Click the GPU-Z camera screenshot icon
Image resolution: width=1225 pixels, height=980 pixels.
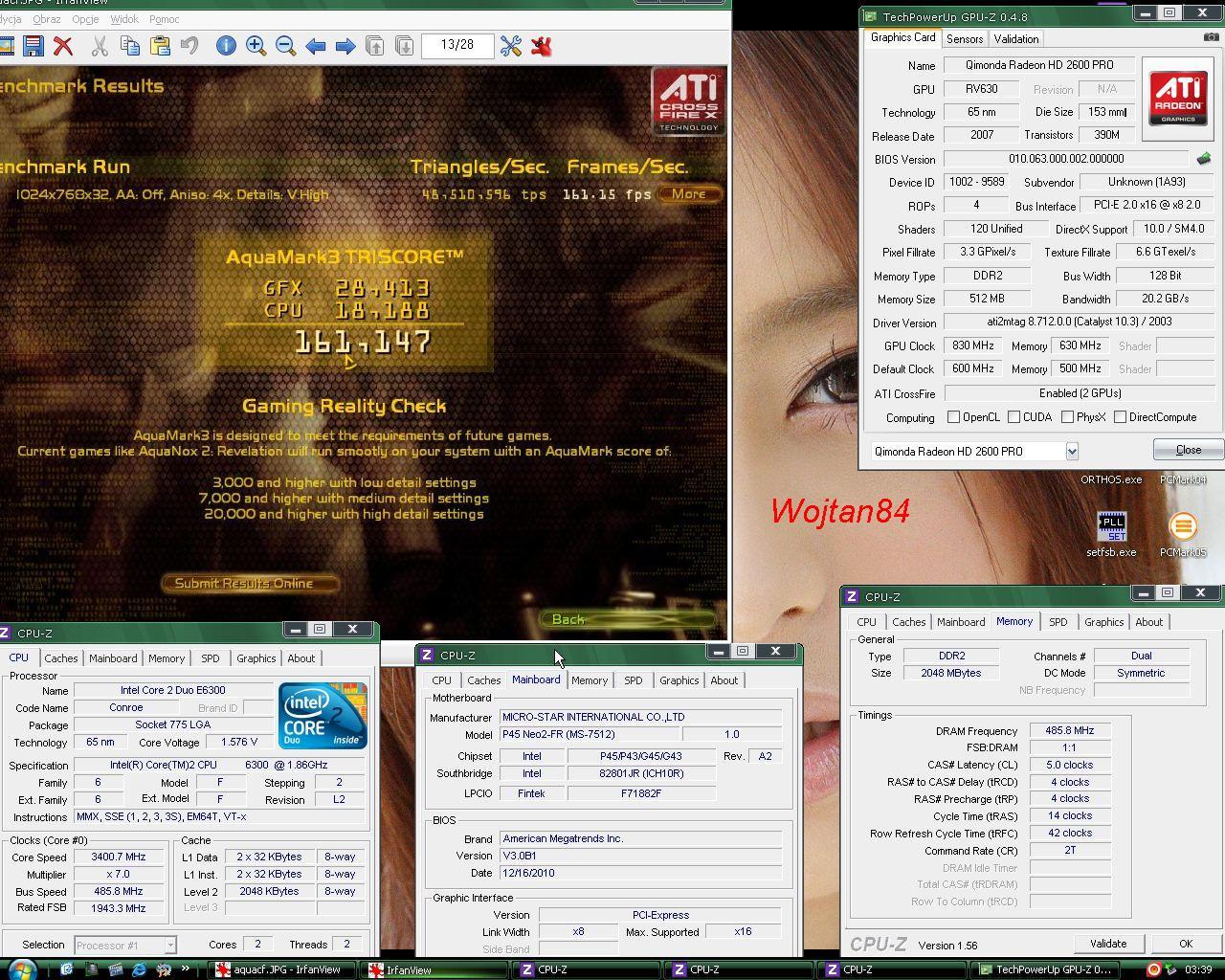pyautogui.click(x=1211, y=38)
